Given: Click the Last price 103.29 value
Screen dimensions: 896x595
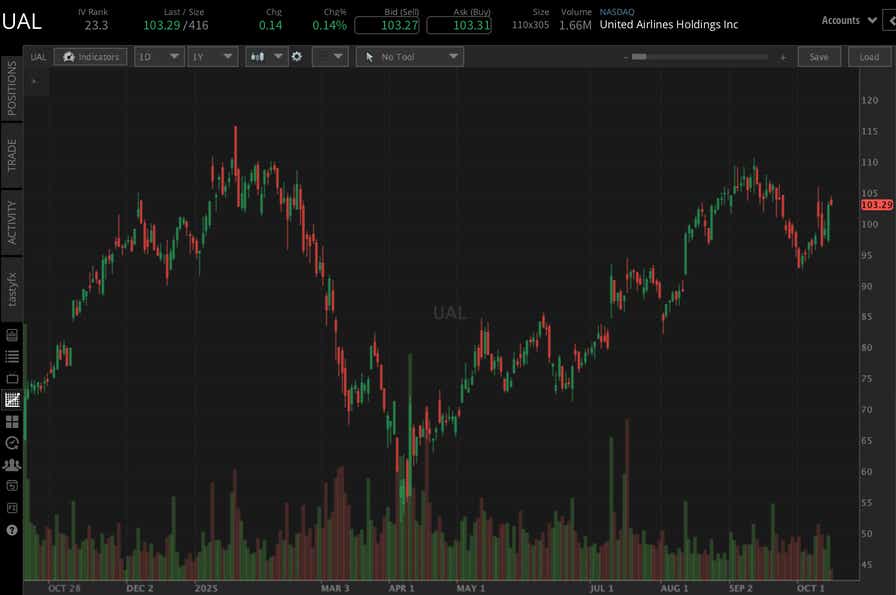Looking at the screenshot, I should pos(161,25).
